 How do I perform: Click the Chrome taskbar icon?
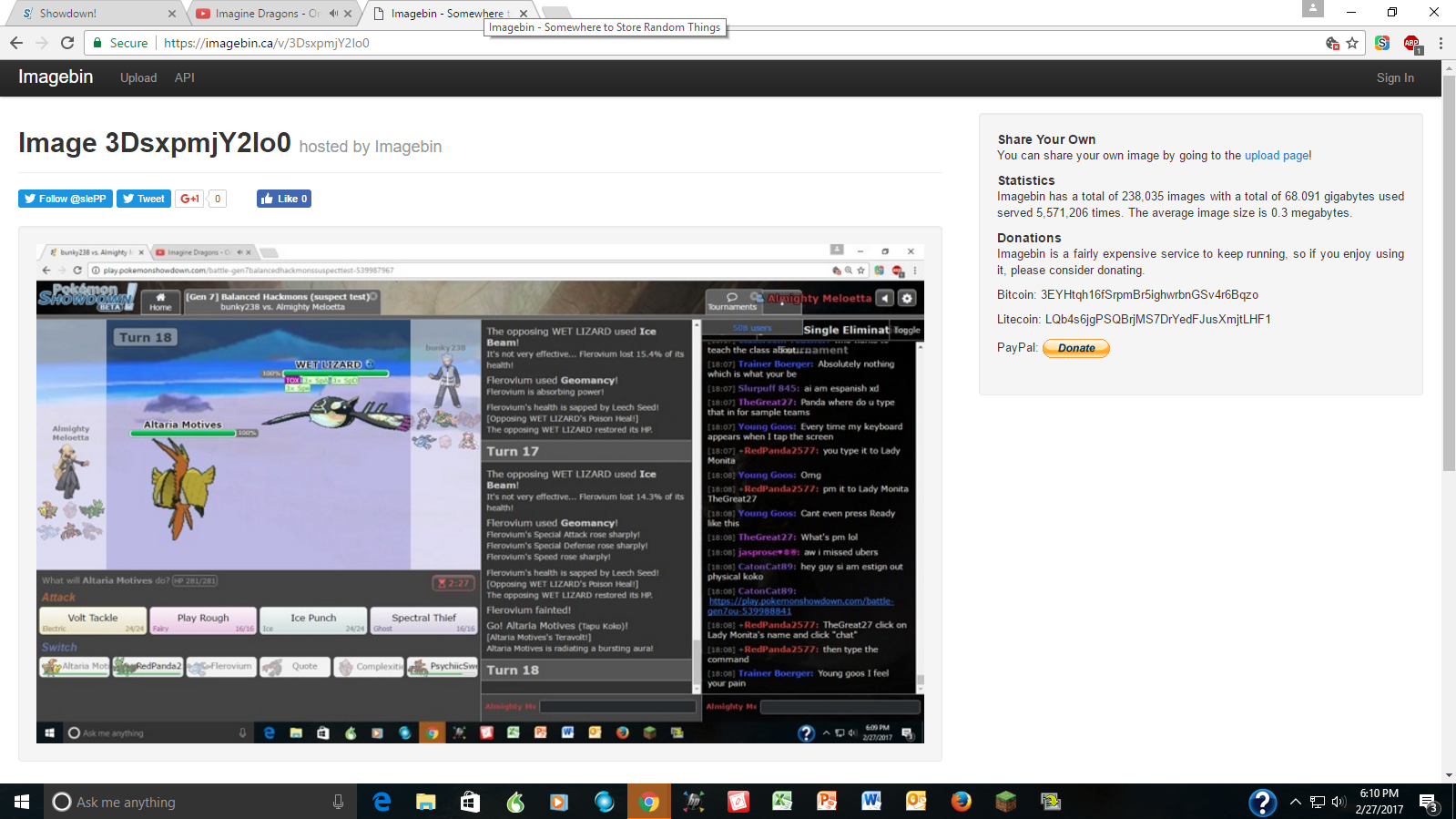(648, 802)
